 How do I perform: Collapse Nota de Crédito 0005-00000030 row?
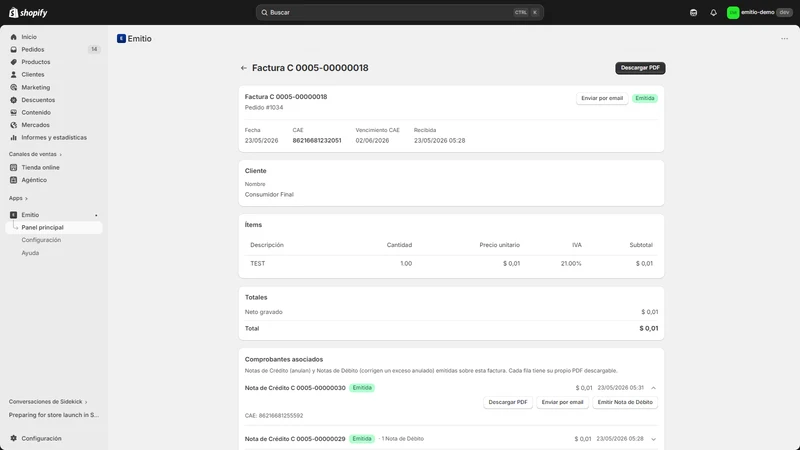pos(653,388)
